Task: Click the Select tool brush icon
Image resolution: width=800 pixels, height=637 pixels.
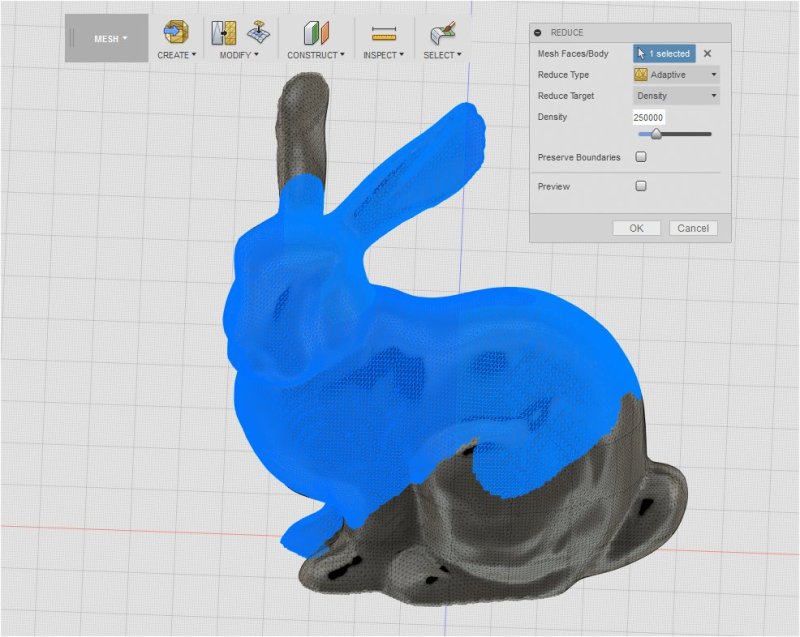Action: tap(441, 32)
